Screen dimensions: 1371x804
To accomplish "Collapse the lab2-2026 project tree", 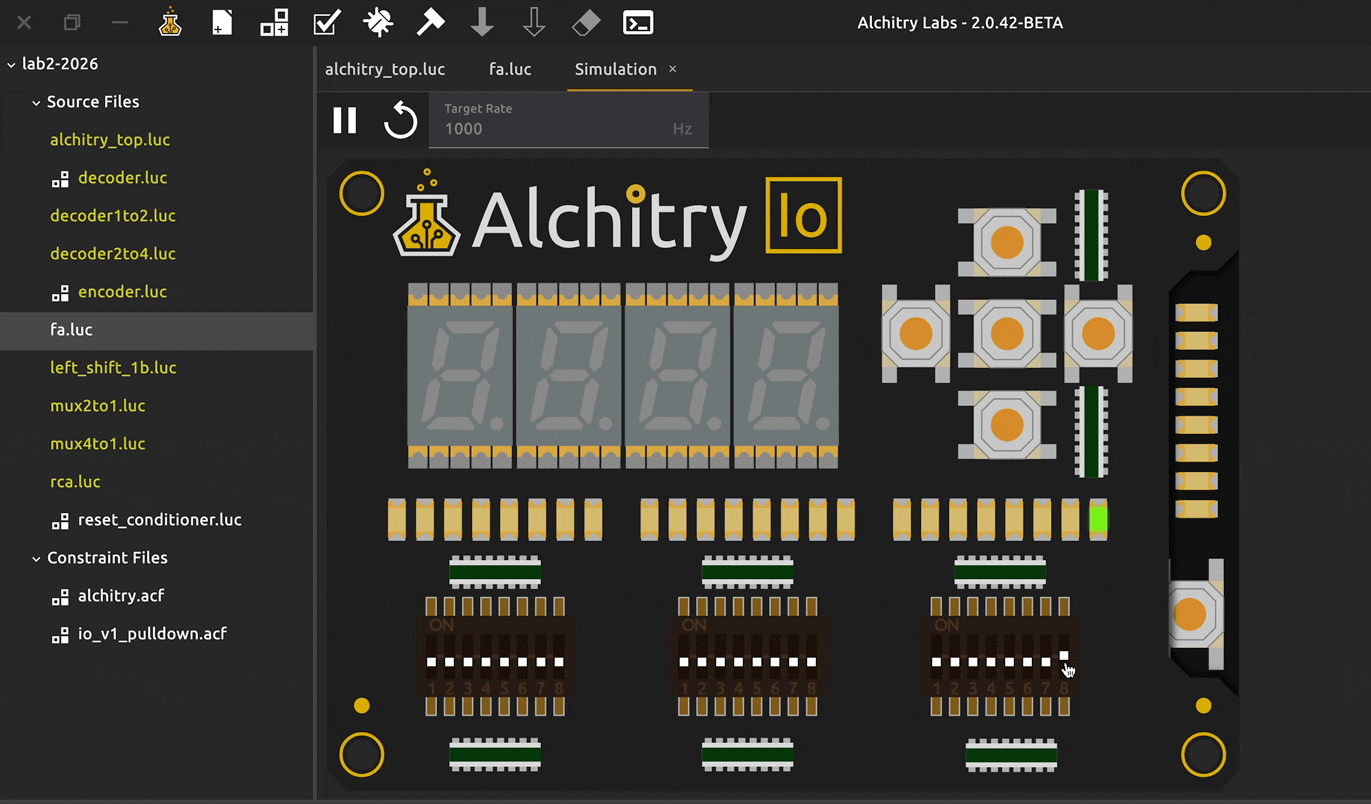I will click(x=12, y=64).
